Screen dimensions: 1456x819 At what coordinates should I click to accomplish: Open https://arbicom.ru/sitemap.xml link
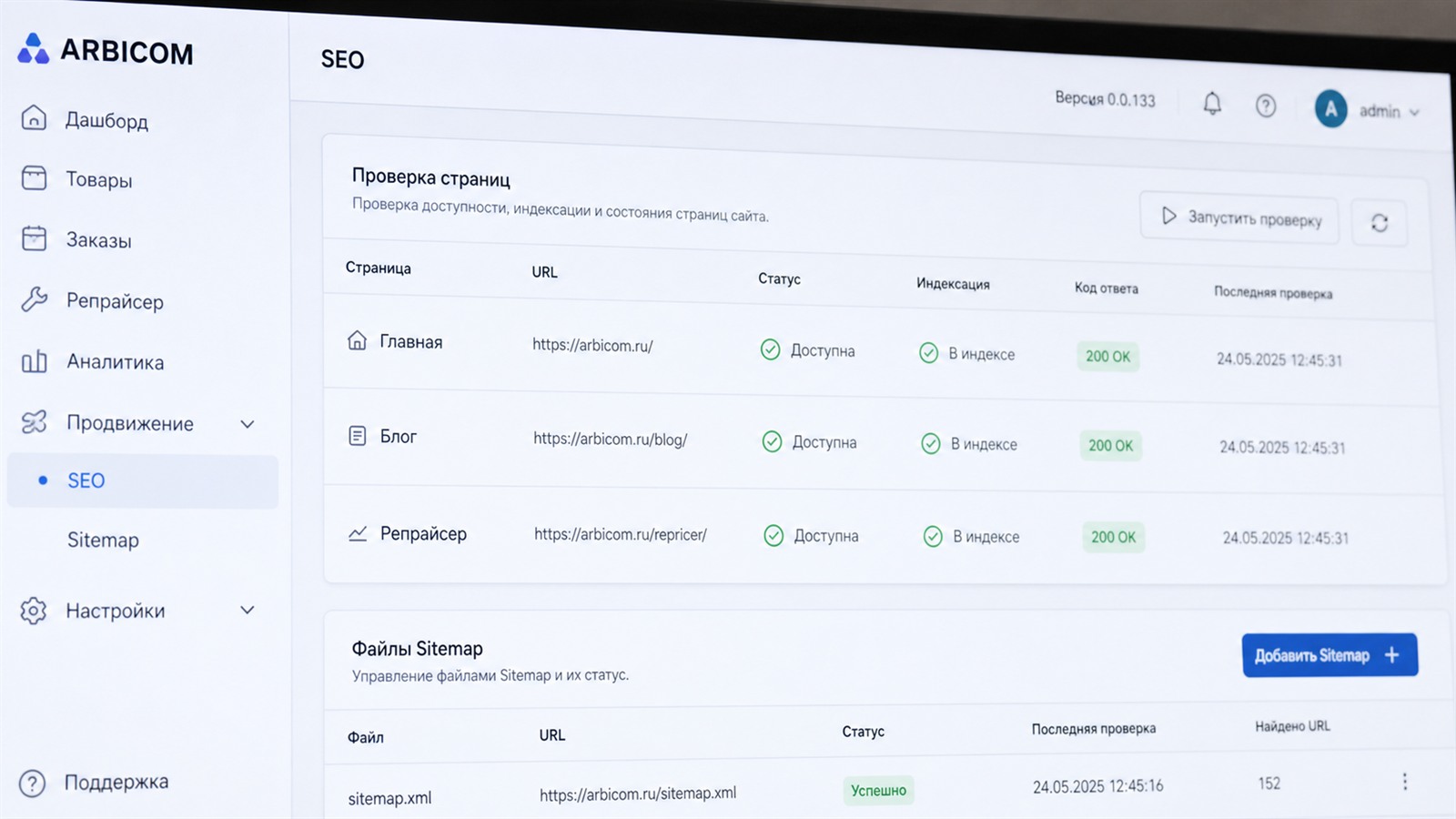click(x=638, y=794)
